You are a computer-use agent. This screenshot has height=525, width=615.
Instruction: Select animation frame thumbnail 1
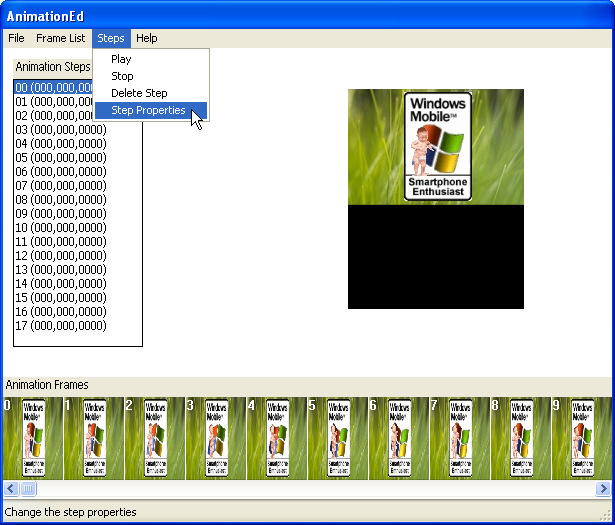(x=94, y=438)
